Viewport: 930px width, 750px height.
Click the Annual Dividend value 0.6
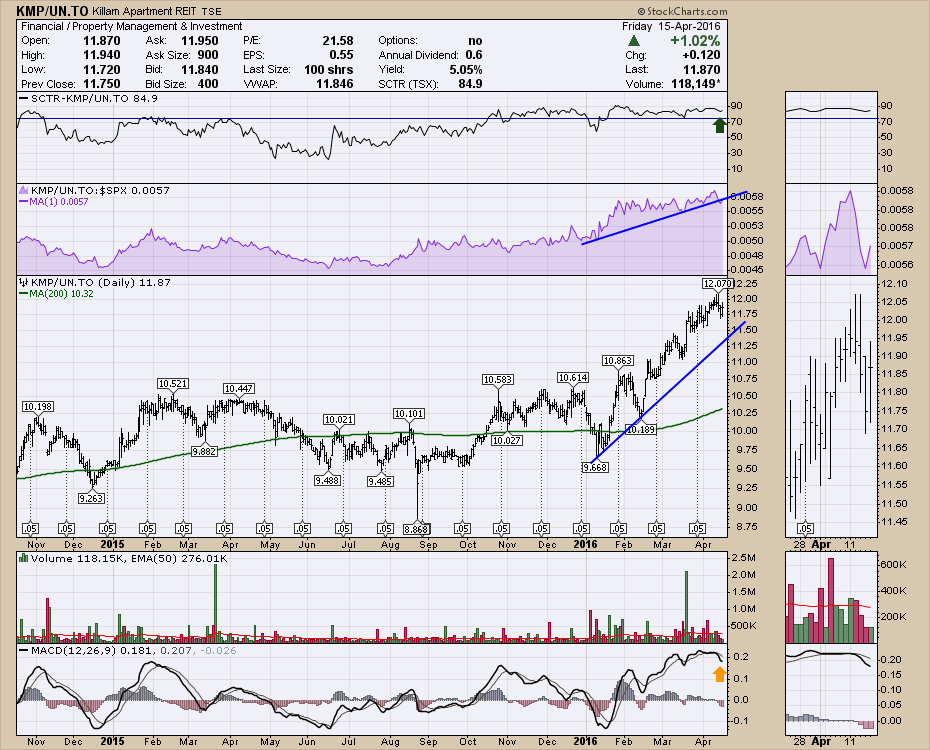[x=474, y=55]
